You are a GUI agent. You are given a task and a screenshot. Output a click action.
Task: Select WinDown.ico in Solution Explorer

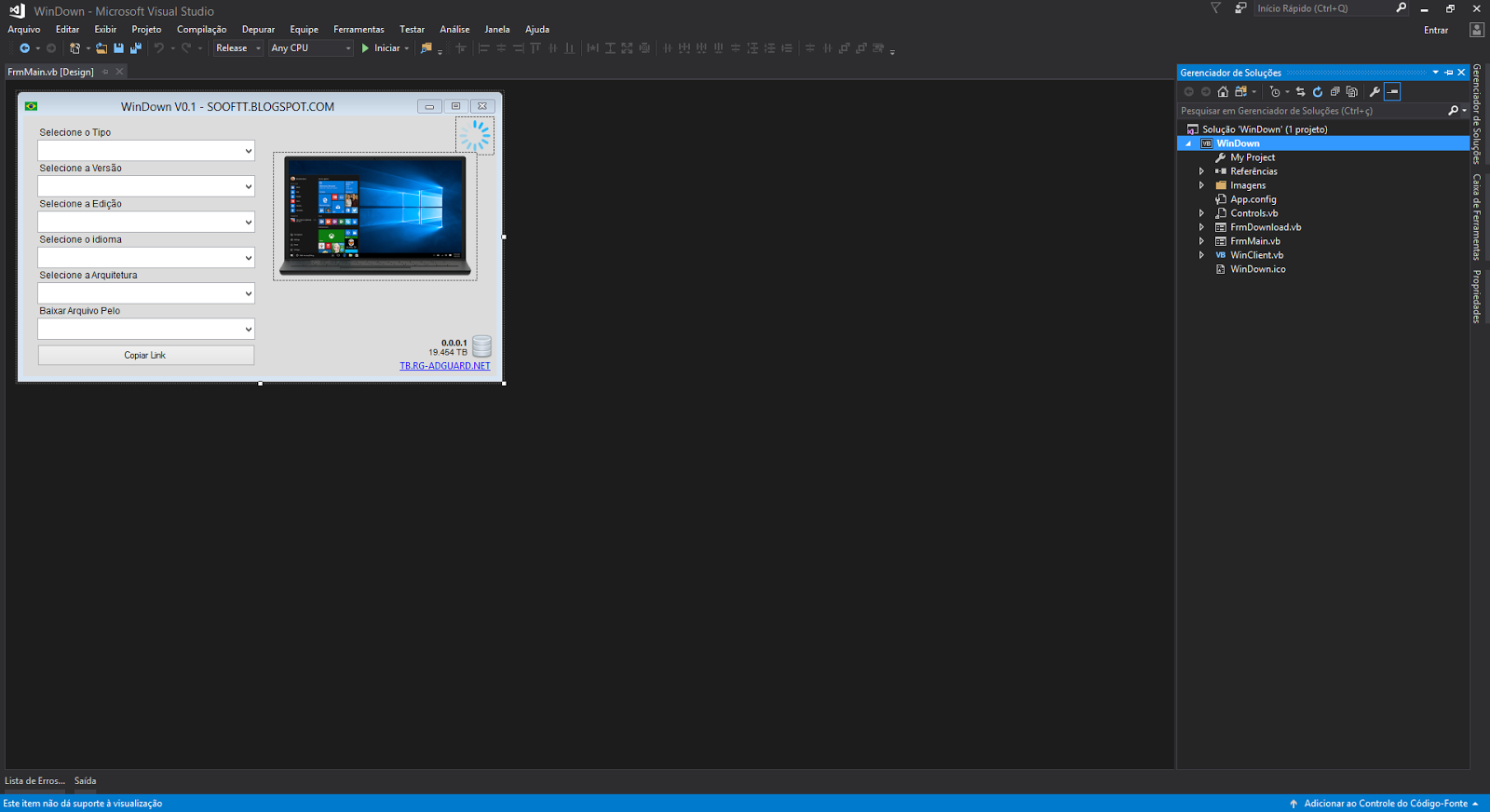point(1257,269)
